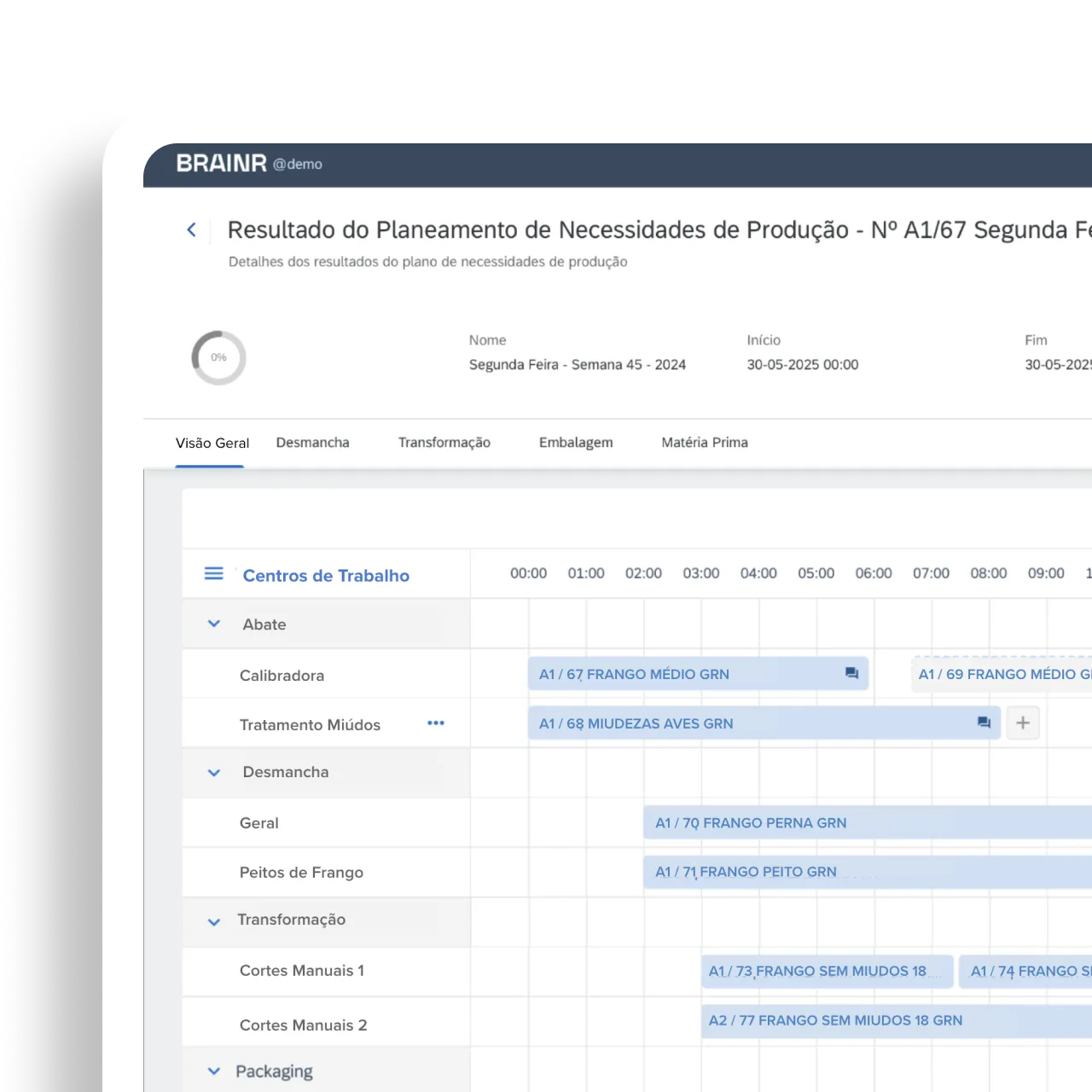Collapse the Transformação group chevron

(x=213, y=921)
